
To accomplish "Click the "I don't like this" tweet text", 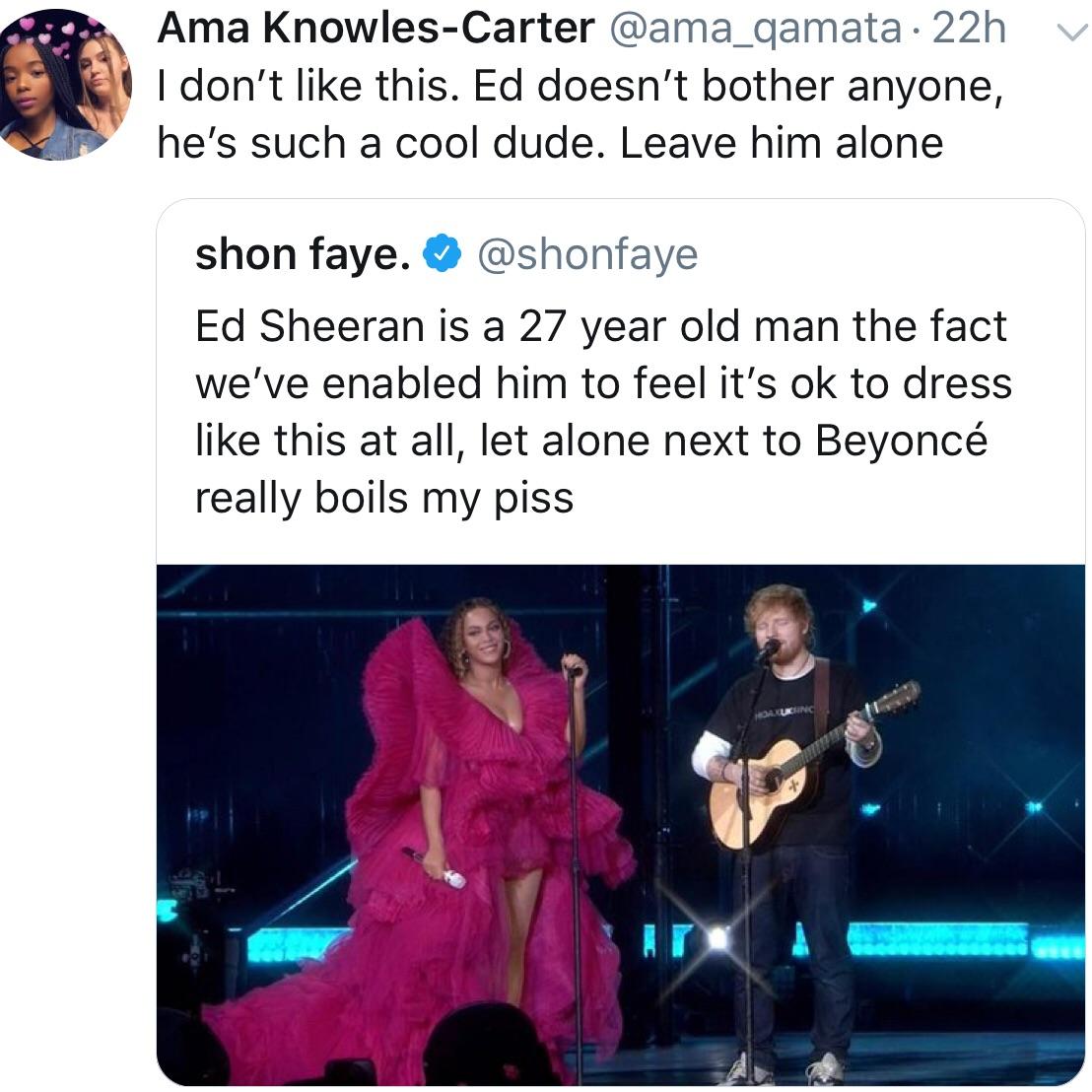I will pos(308,87).
